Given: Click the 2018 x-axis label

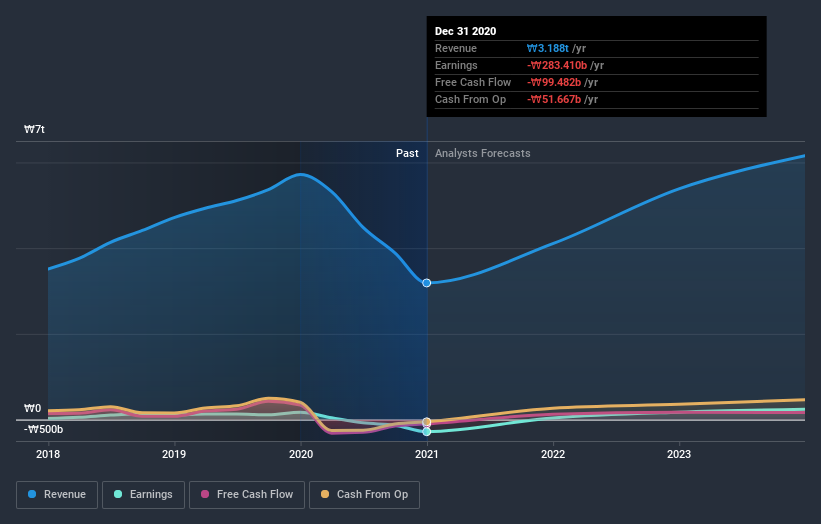Looking at the screenshot, I should [48, 454].
